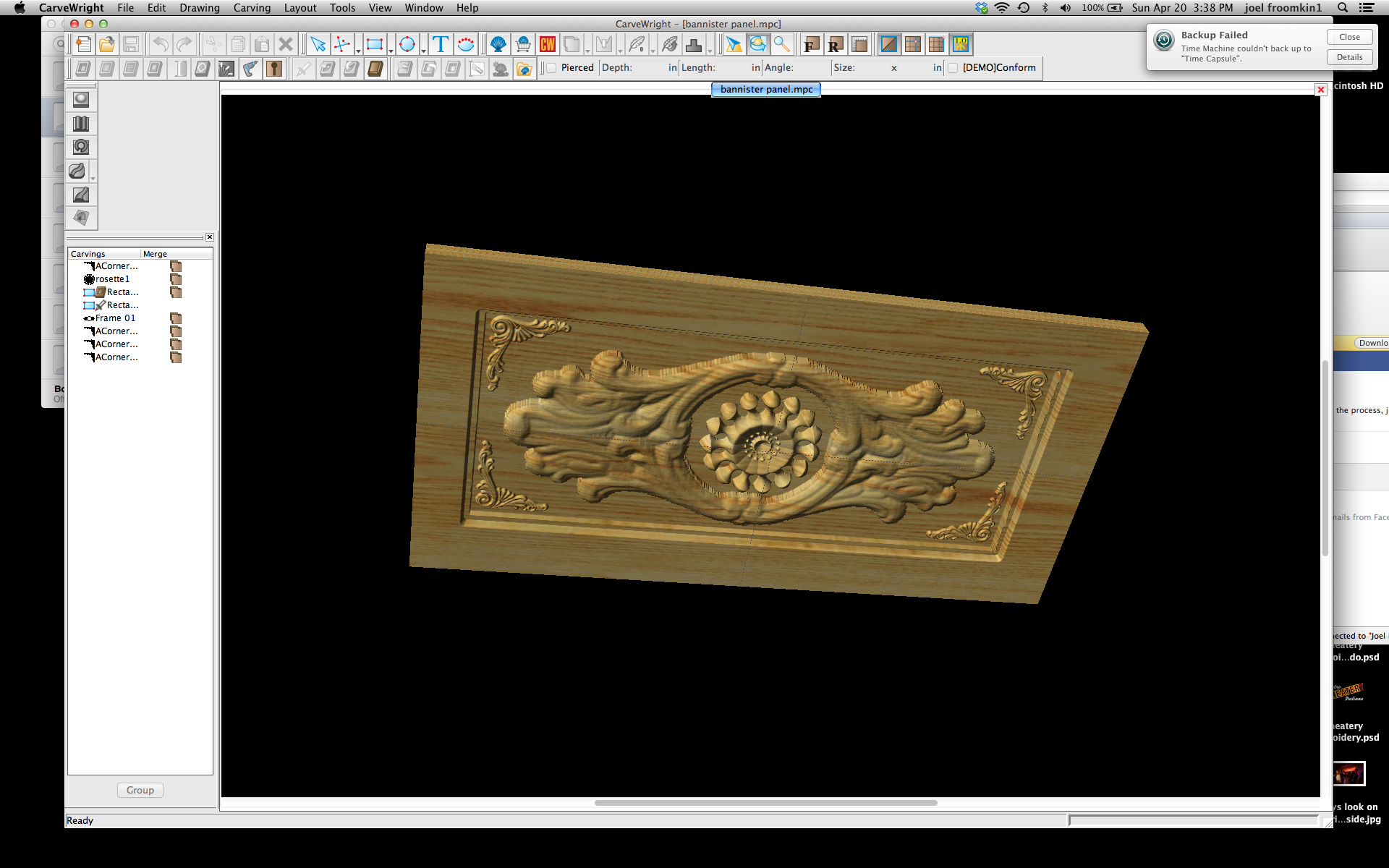Viewport: 1389px width, 868px height.
Task: Select the Text tool
Action: pos(440,44)
